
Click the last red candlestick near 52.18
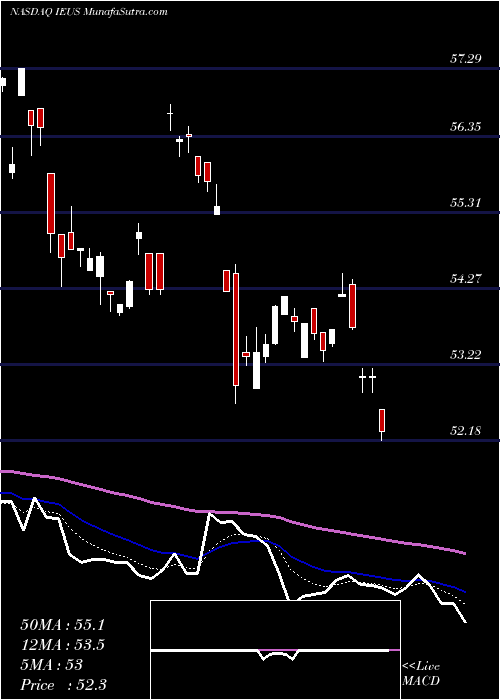point(382,421)
